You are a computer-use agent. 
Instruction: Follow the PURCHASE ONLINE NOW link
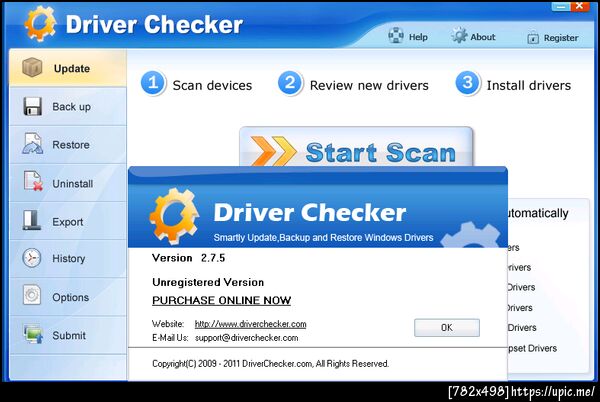point(222,300)
